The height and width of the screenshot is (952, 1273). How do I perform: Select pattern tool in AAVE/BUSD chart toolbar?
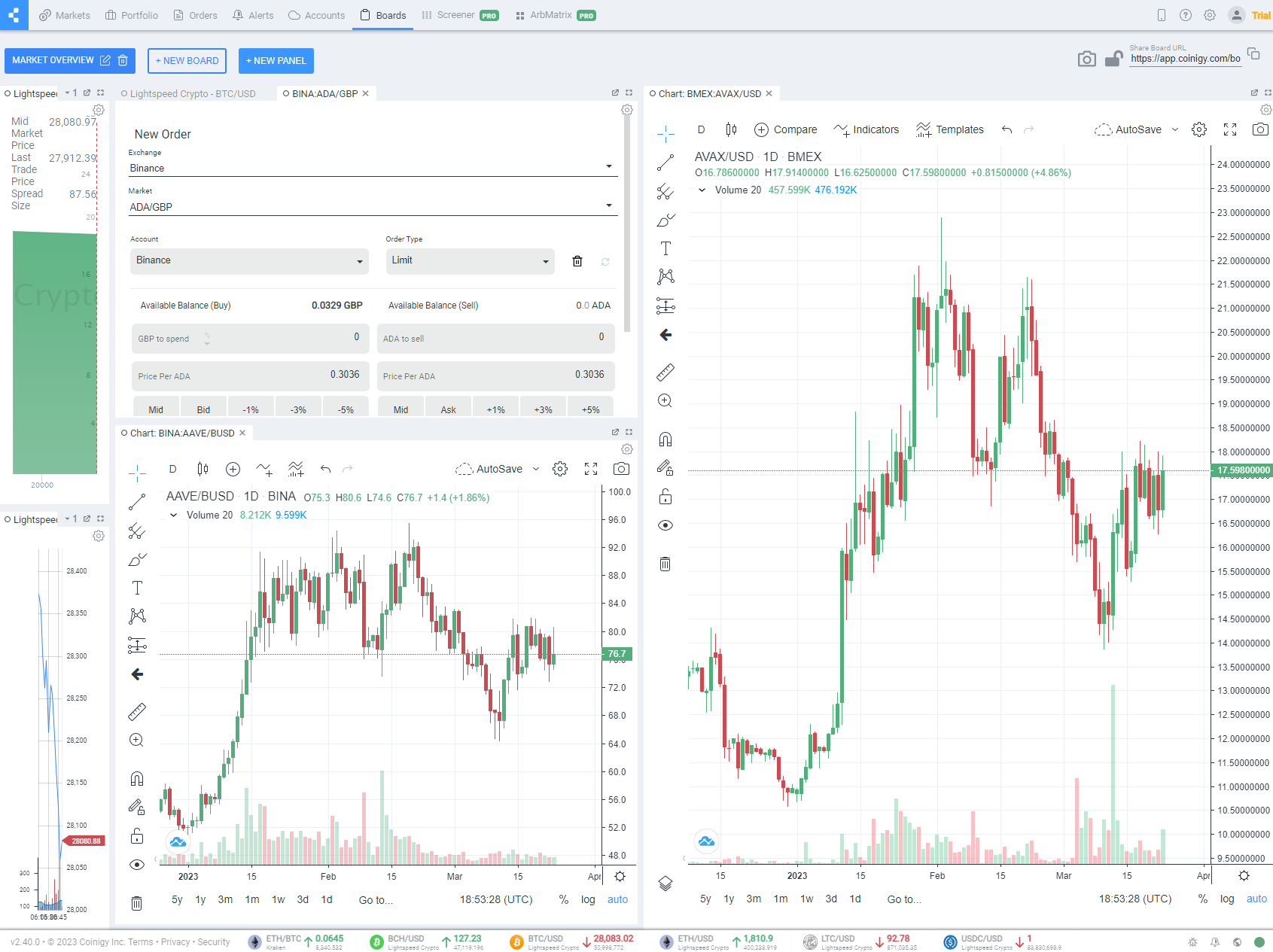tap(137, 616)
